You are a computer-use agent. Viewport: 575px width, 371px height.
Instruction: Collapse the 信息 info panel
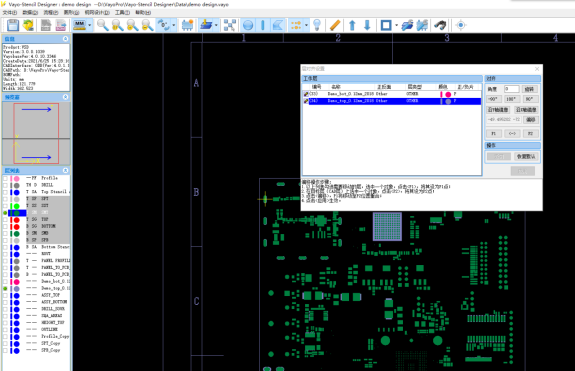[x=65, y=38]
